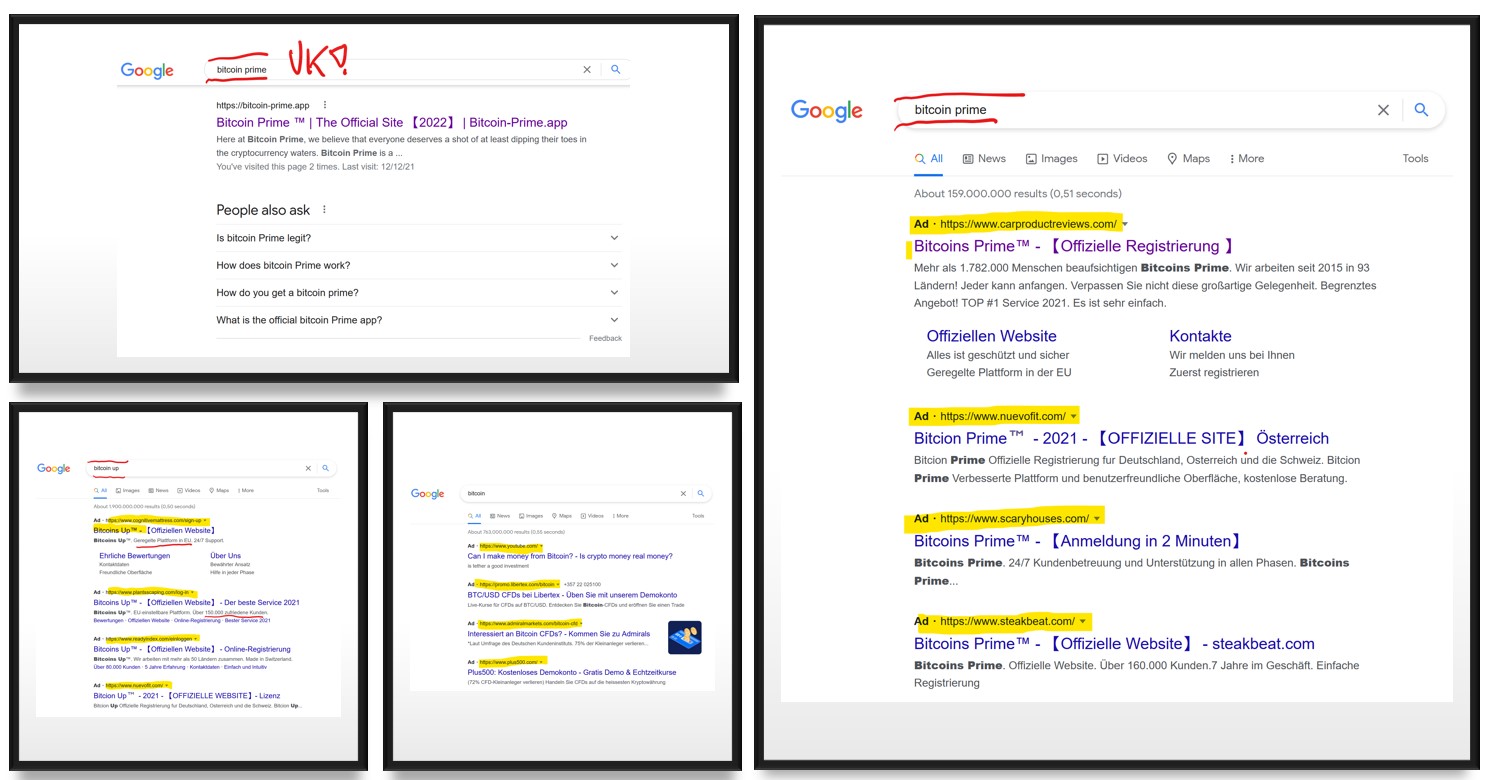Switch to the Images tab on the Bitcoins Prime ads page
1490x780 pixels.
[x=1051, y=158]
